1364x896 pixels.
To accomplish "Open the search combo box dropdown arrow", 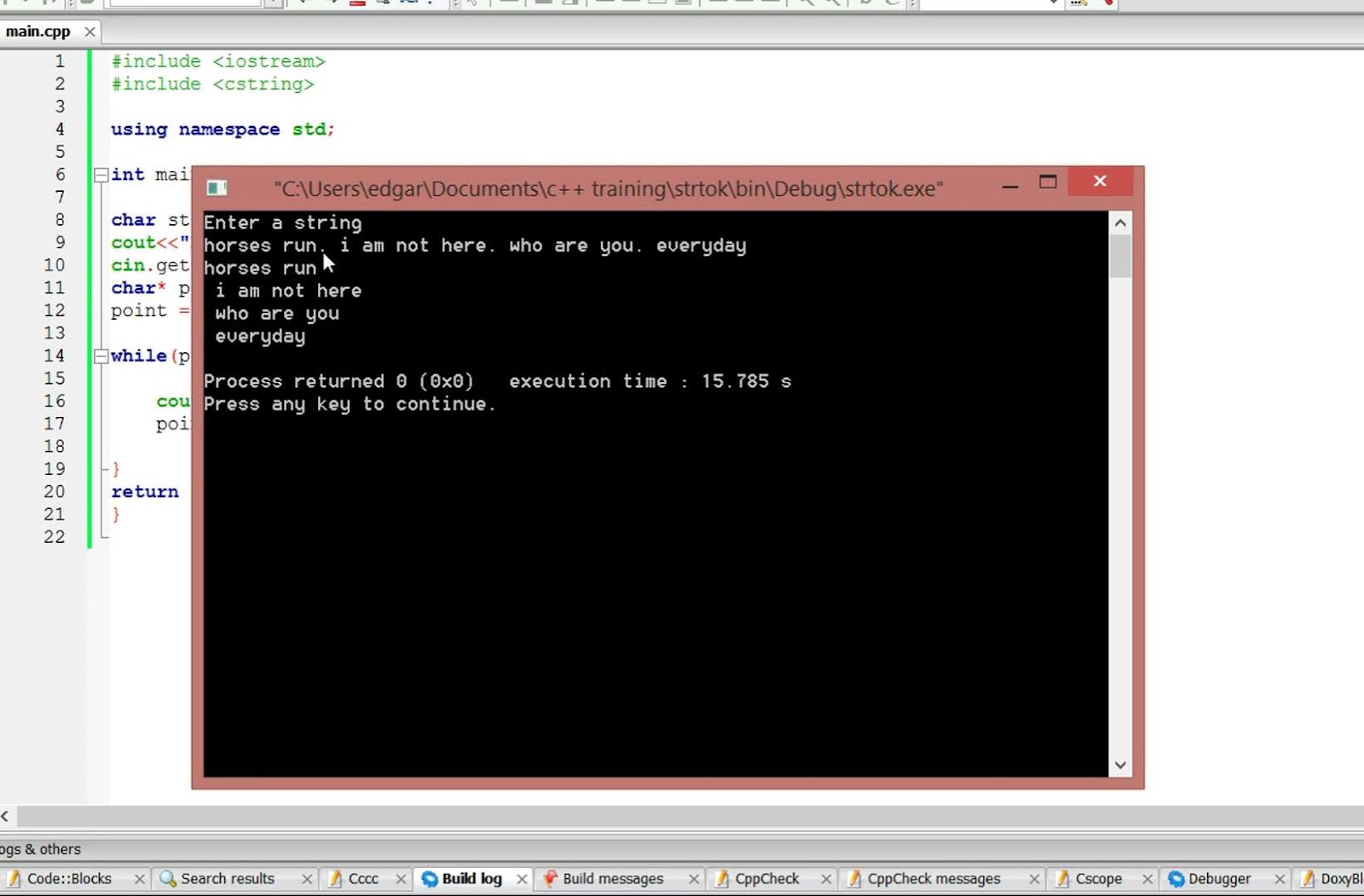I will (271, 3).
